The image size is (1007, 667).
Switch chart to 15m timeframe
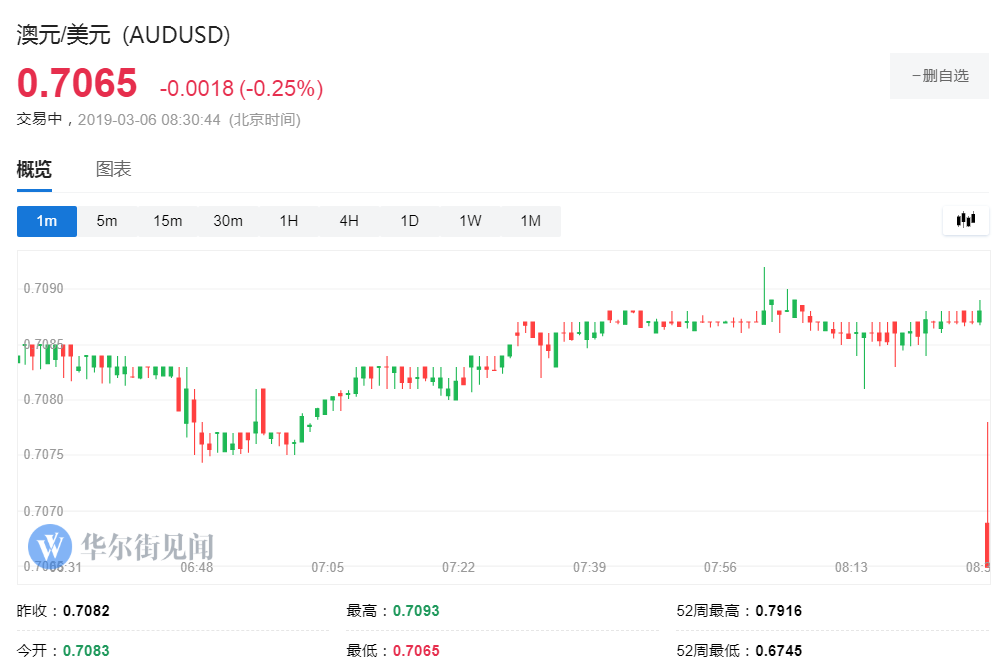167,220
